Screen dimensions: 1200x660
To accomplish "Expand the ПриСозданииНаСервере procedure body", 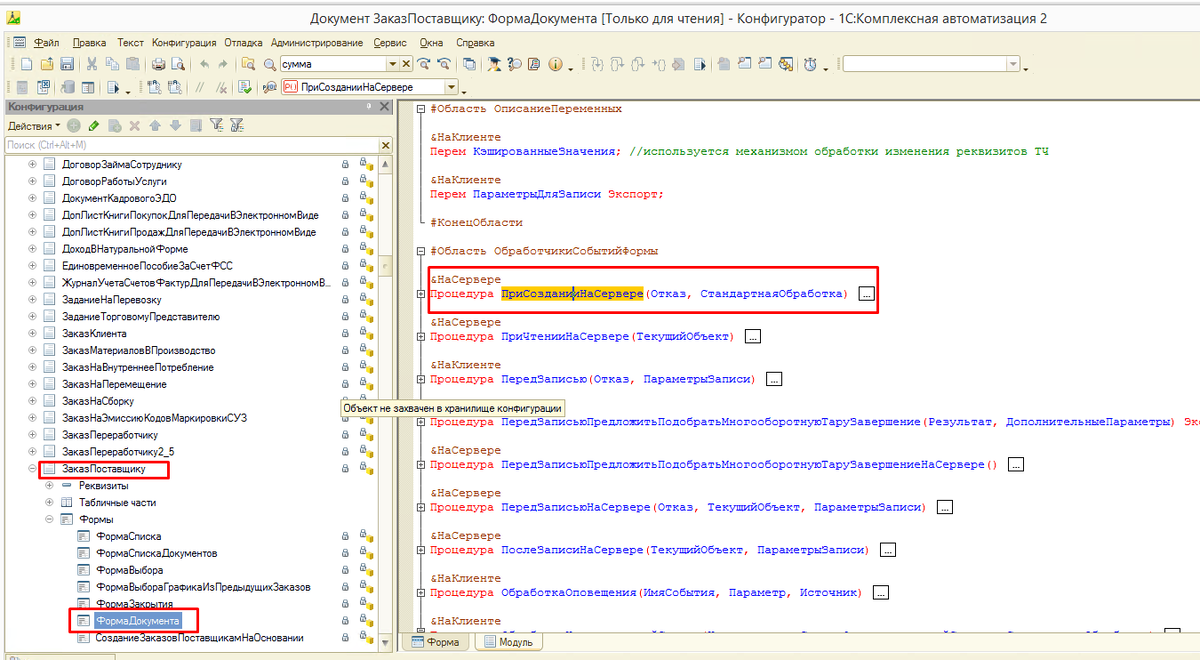I will point(421,294).
